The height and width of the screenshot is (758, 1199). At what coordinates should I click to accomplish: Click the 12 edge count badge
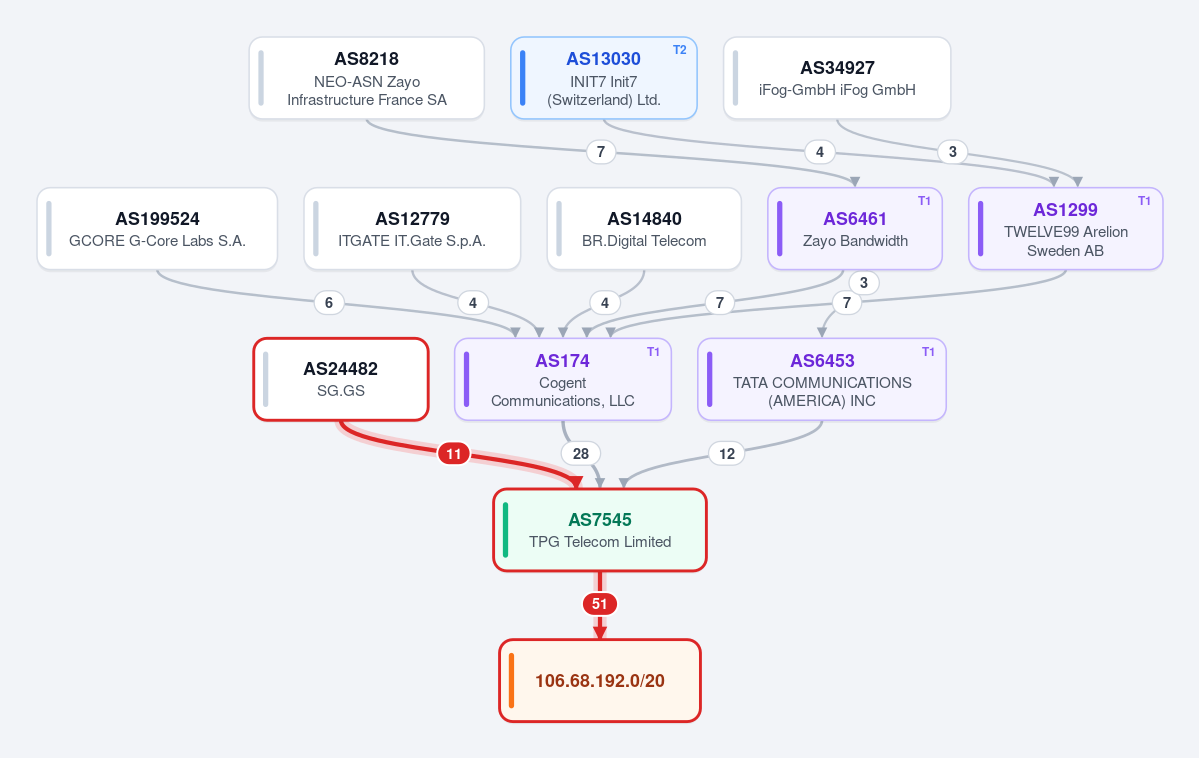click(x=726, y=454)
